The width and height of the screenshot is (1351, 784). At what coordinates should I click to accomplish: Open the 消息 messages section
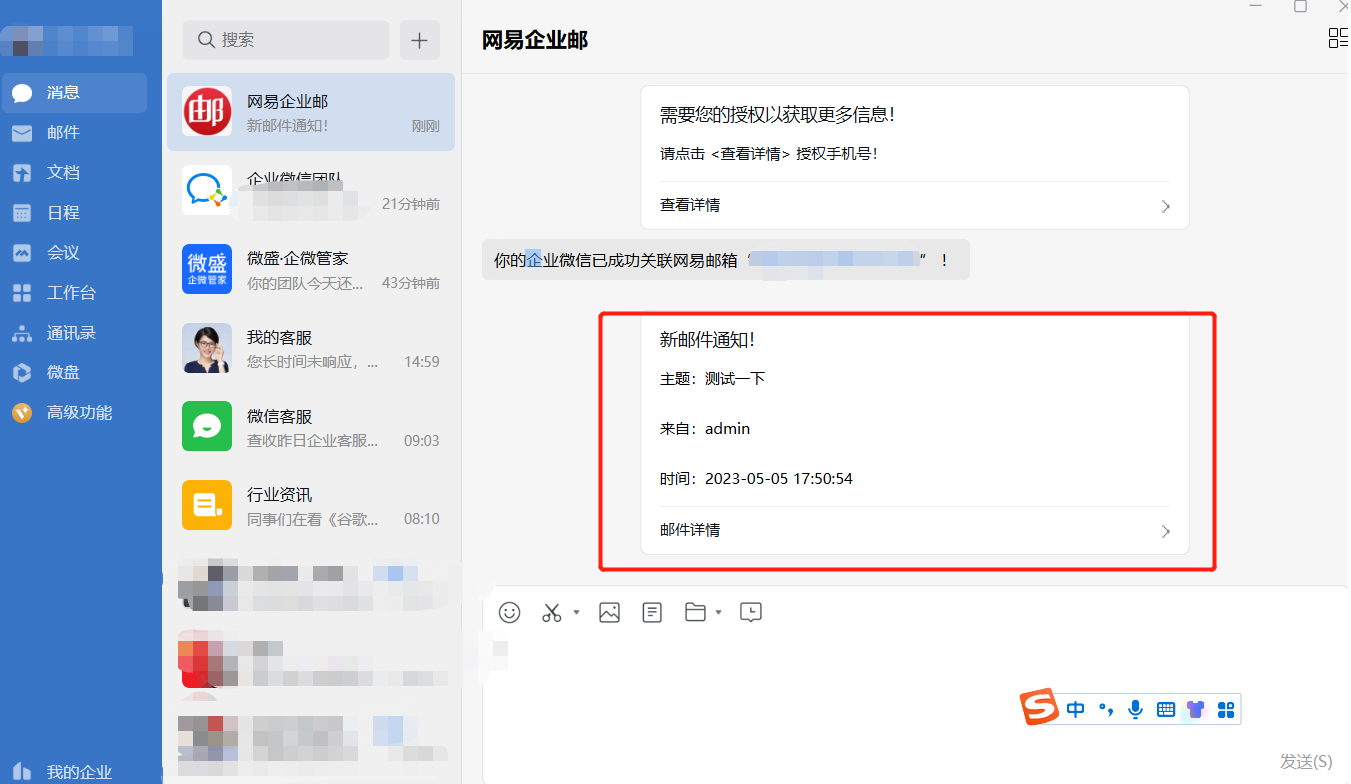(74, 93)
